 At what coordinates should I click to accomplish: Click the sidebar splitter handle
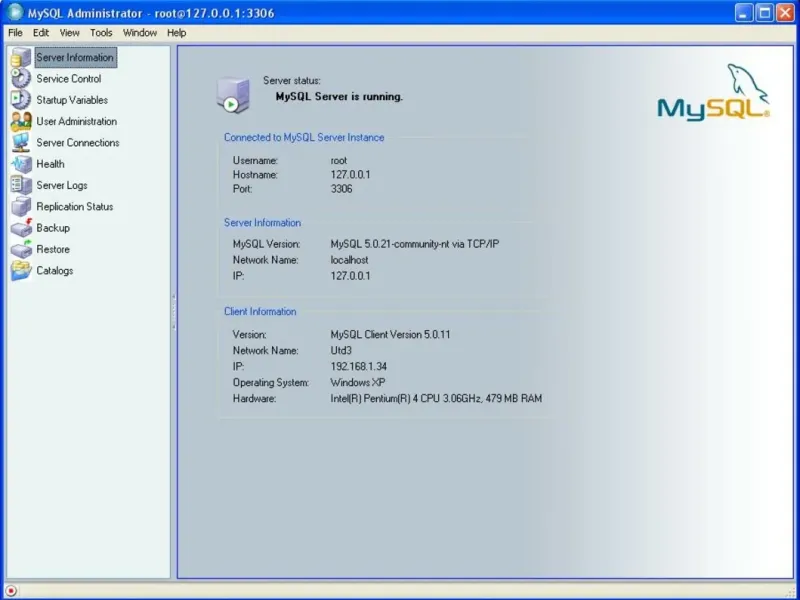click(x=173, y=311)
